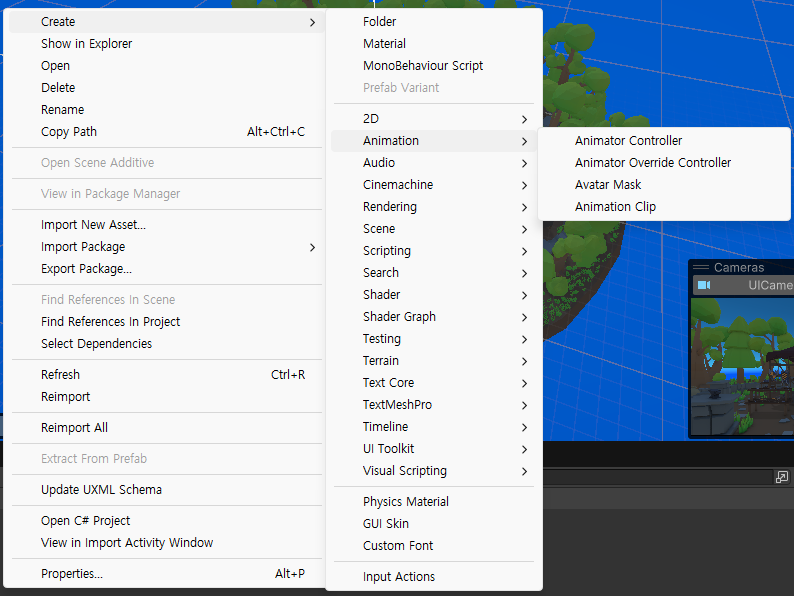Expand the Scene submenu
Screen dimensions: 794x596
pos(434,229)
